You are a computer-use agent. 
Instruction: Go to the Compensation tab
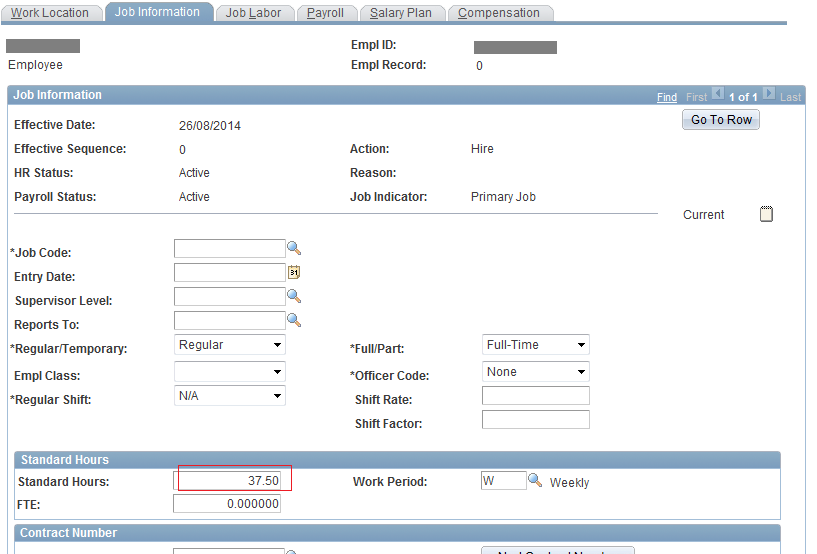(499, 13)
